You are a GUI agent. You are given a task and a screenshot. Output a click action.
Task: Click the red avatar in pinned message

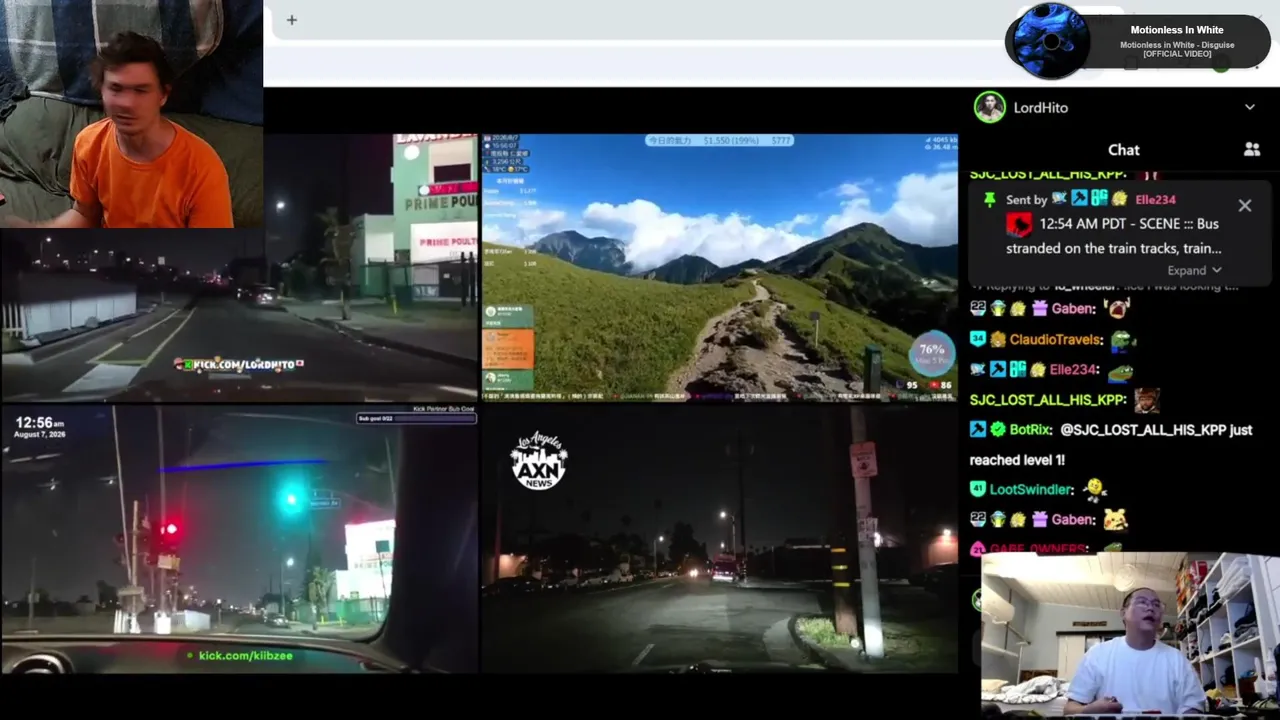tap(1019, 224)
